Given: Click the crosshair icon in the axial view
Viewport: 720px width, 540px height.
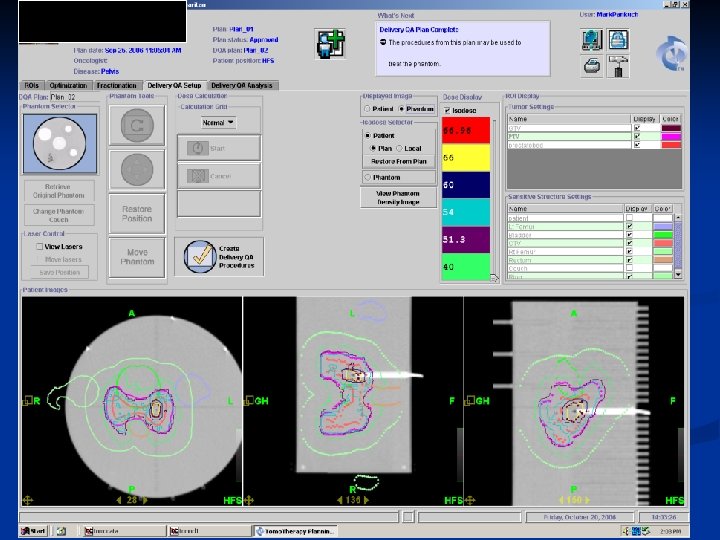Looking at the screenshot, I should click(x=28, y=500).
